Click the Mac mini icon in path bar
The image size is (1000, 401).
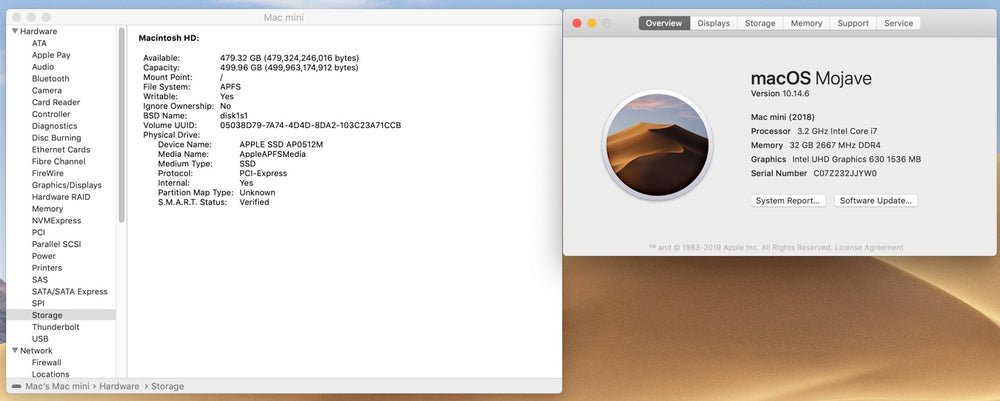click(17, 386)
